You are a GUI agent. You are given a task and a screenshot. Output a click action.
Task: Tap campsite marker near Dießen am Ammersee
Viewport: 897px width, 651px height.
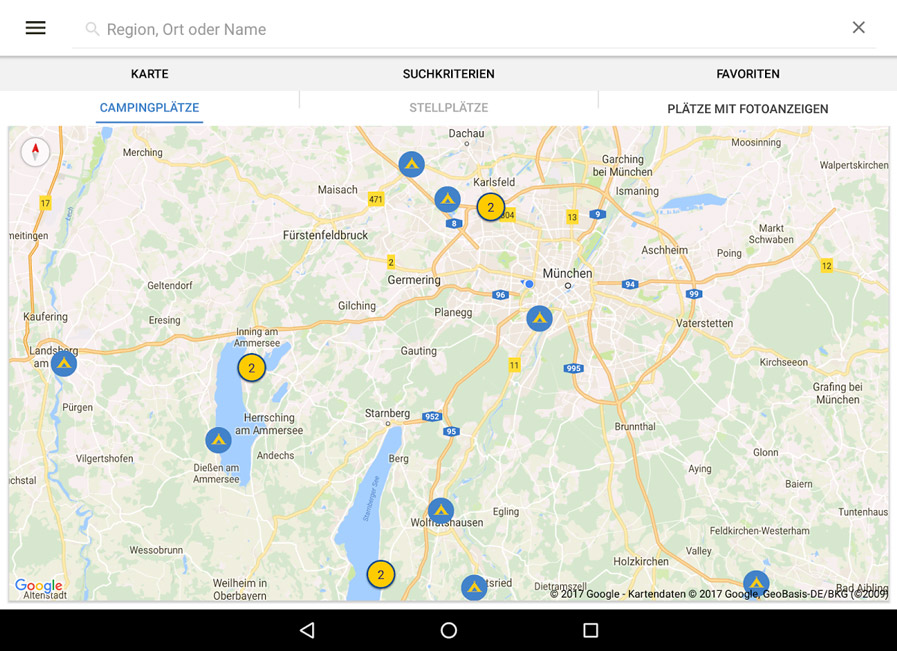(x=218, y=439)
